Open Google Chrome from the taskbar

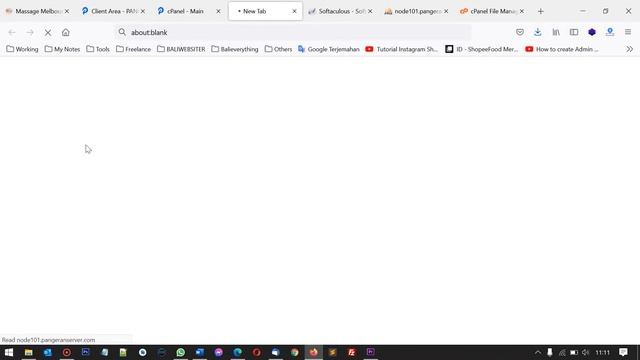(295, 352)
